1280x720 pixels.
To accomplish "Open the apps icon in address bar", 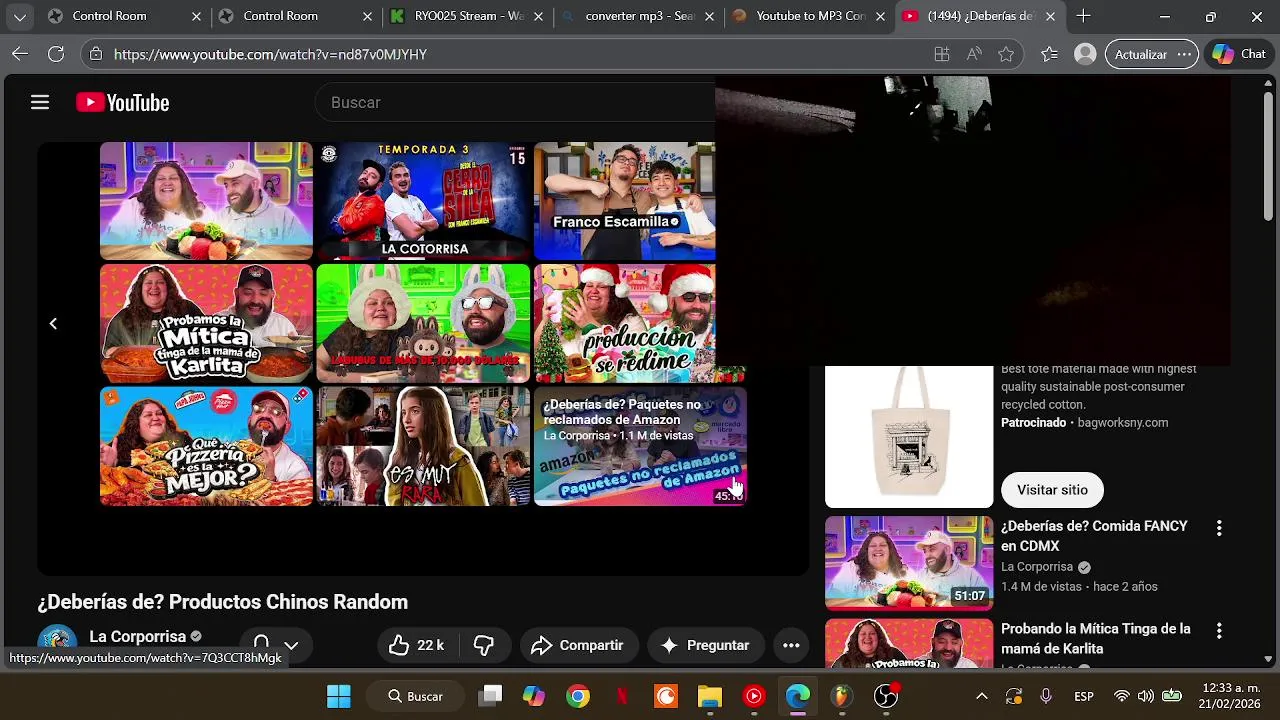I will coord(942,54).
